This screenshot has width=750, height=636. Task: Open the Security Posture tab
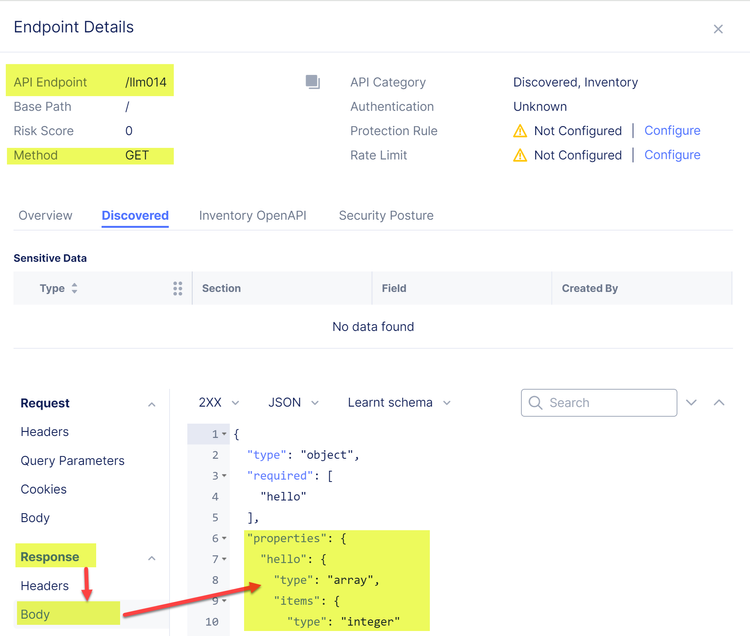click(x=386, y=215)
